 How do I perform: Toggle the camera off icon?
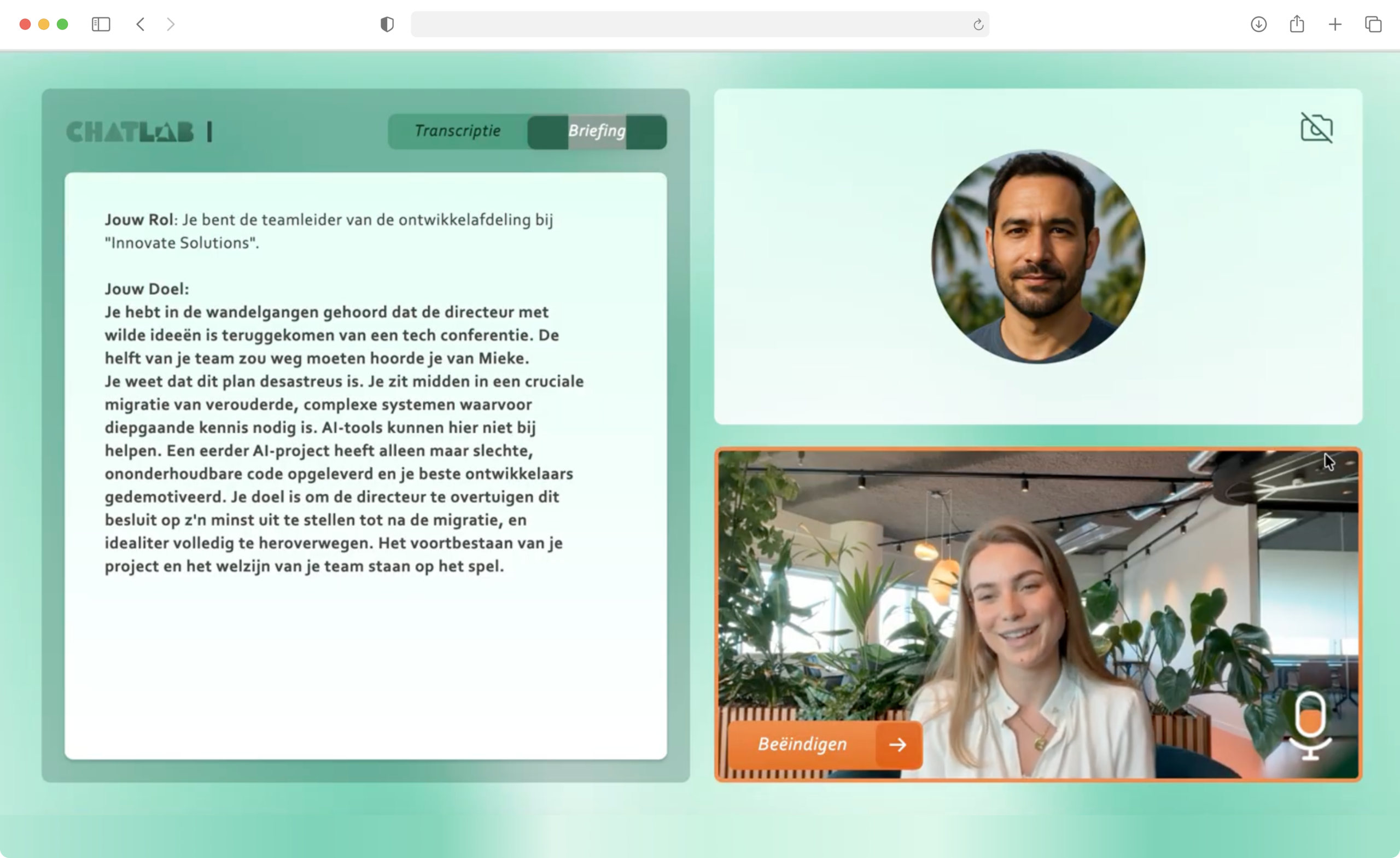(1316, 127)
